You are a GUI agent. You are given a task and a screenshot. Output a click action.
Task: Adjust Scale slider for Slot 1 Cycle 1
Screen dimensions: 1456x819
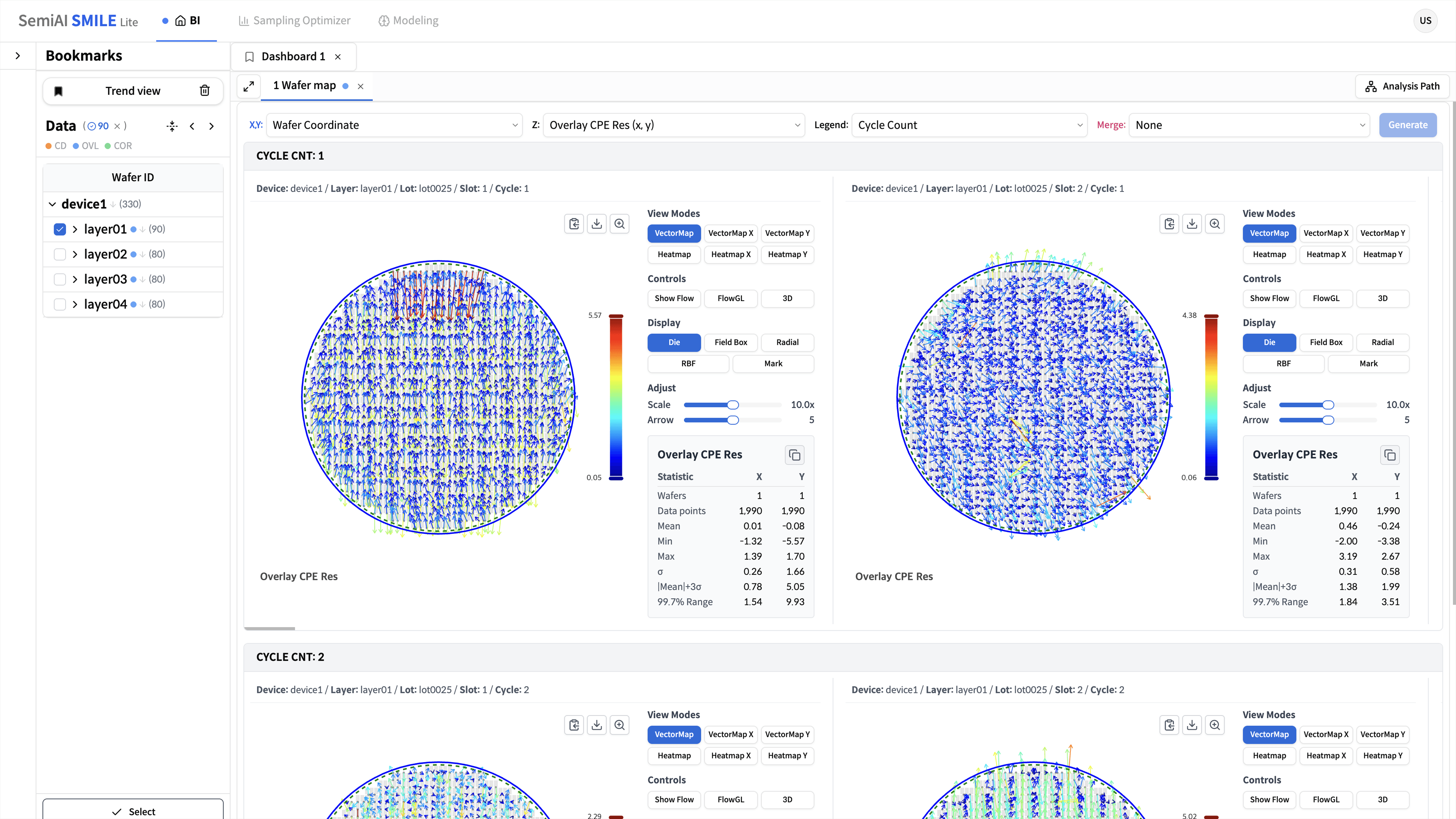click(733, 405)
